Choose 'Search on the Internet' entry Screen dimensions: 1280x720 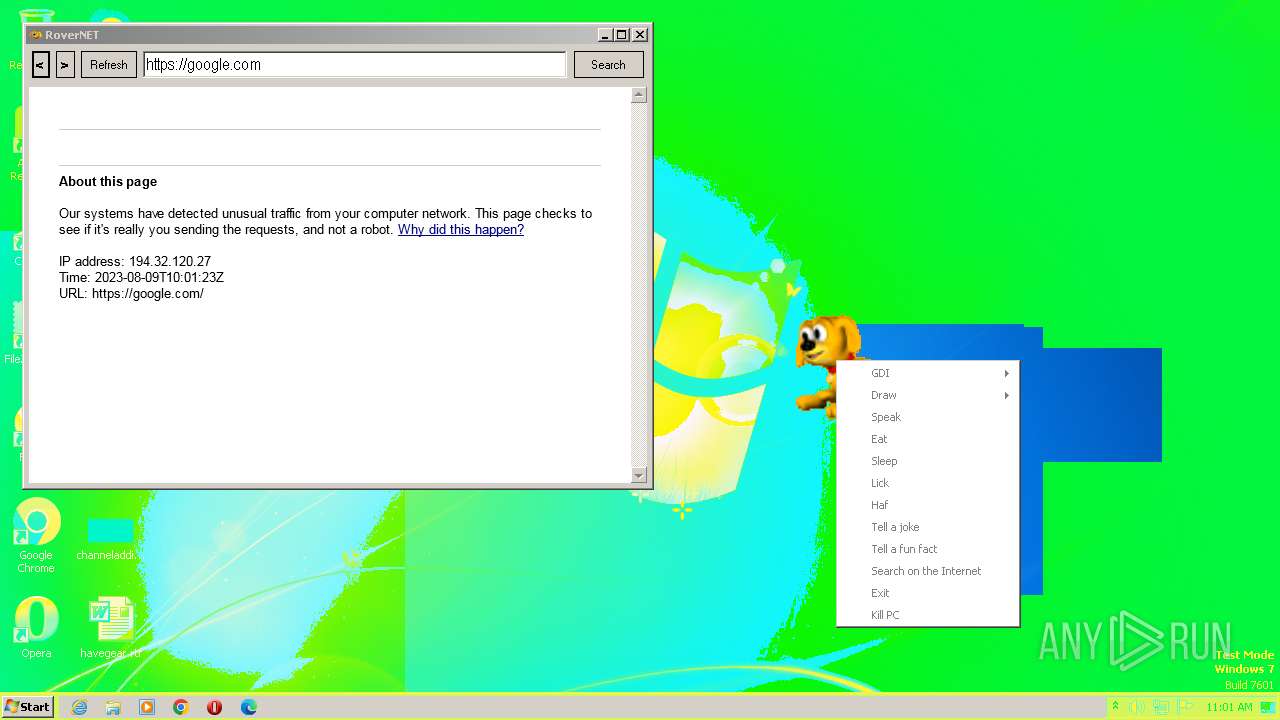[x=928, y=571]
